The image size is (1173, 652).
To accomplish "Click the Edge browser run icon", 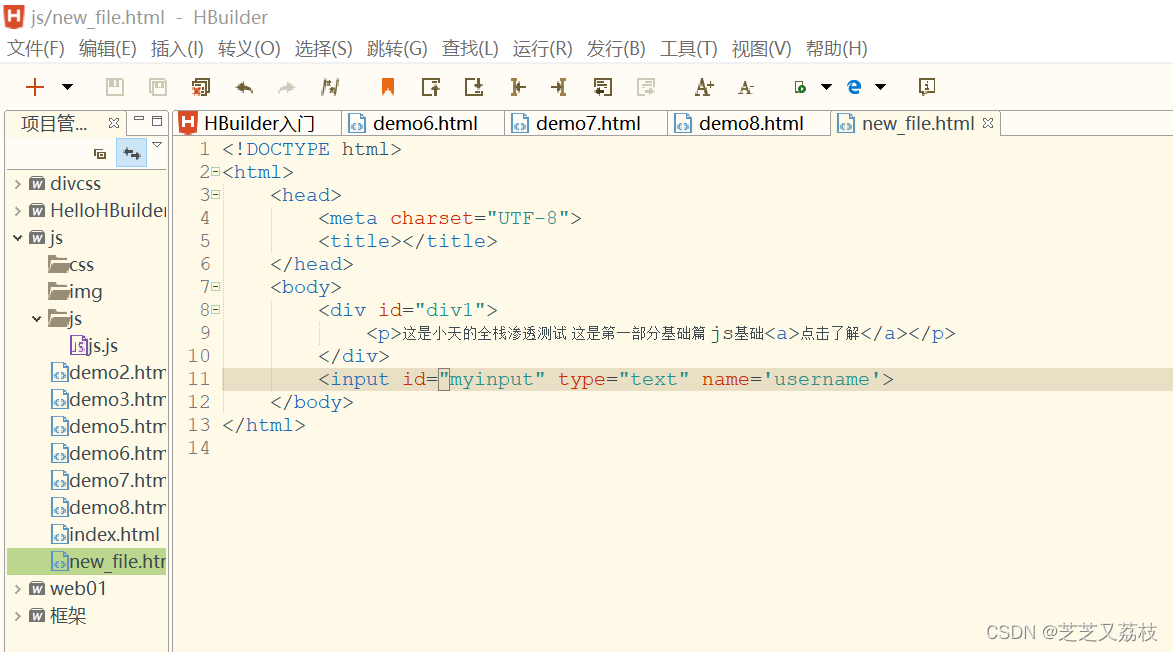I will [x=854, y=87].
